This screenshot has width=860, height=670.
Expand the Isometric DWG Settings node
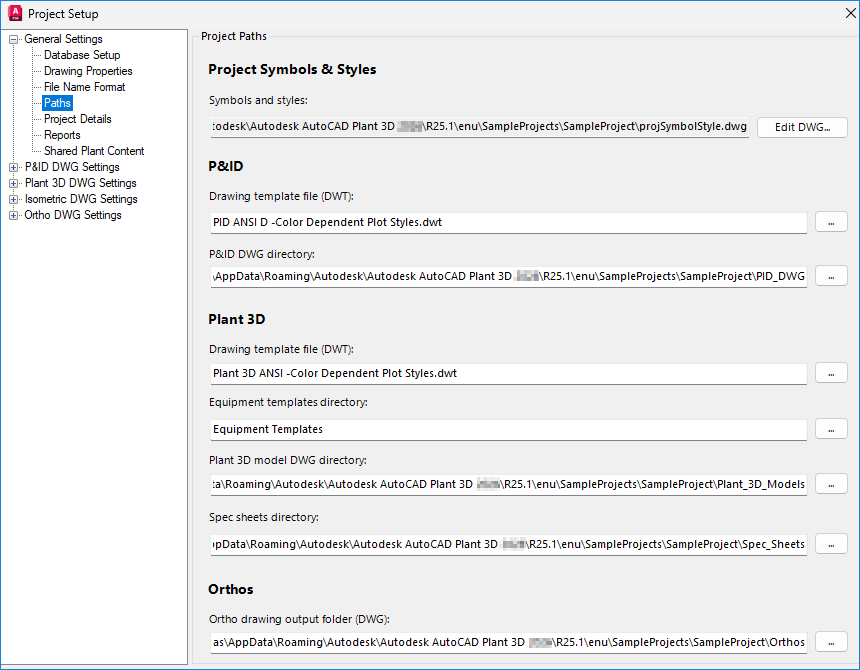[13, 199]
